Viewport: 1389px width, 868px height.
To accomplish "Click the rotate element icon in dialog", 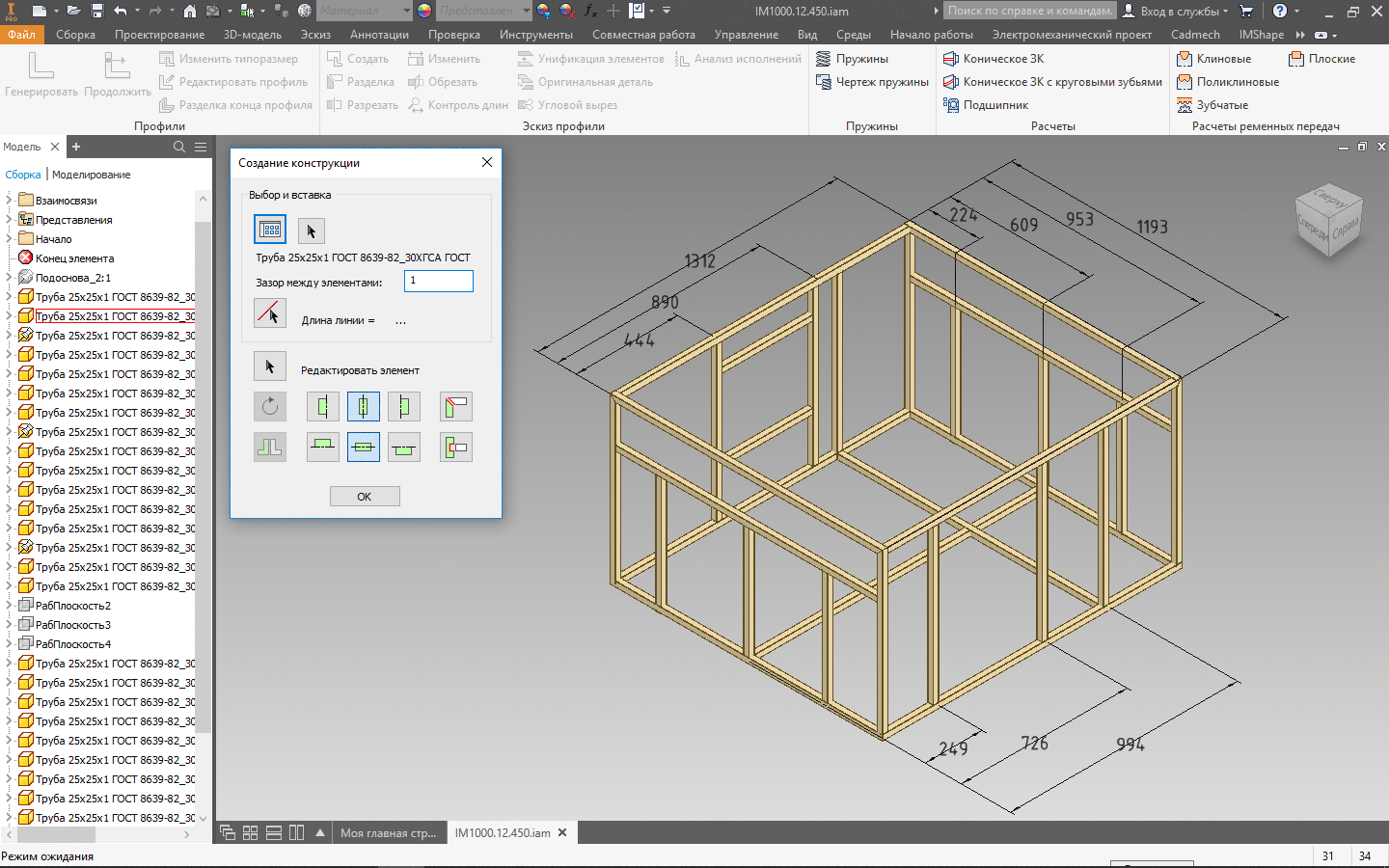I will point(270,406).
